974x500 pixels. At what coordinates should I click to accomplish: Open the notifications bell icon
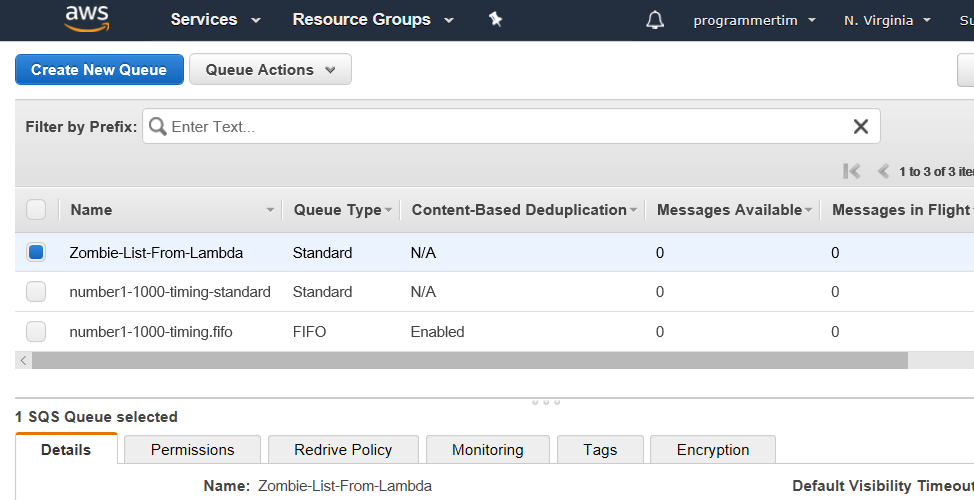(655, 20)
